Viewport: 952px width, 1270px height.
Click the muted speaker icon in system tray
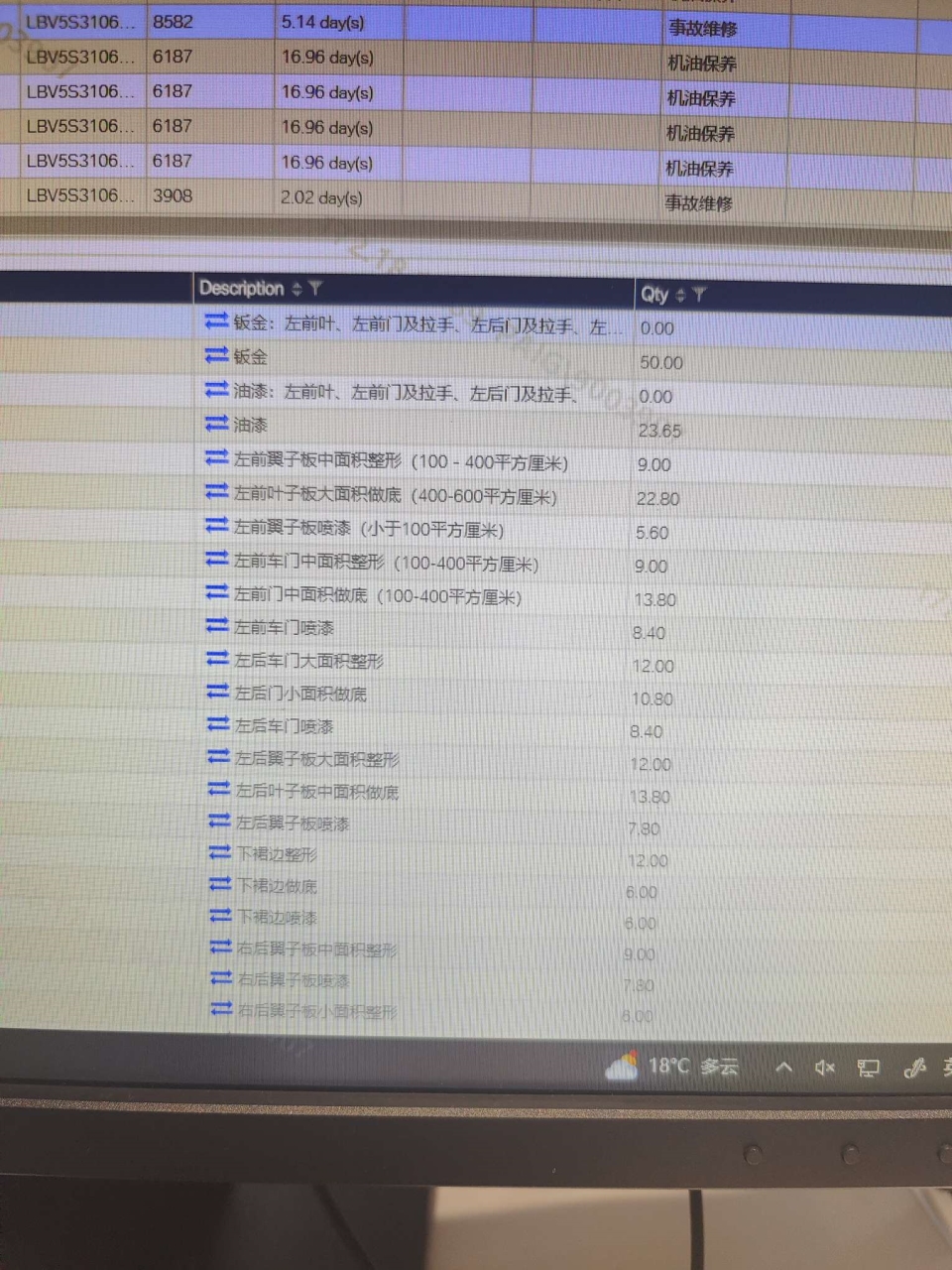click(x=824, y=1068)
